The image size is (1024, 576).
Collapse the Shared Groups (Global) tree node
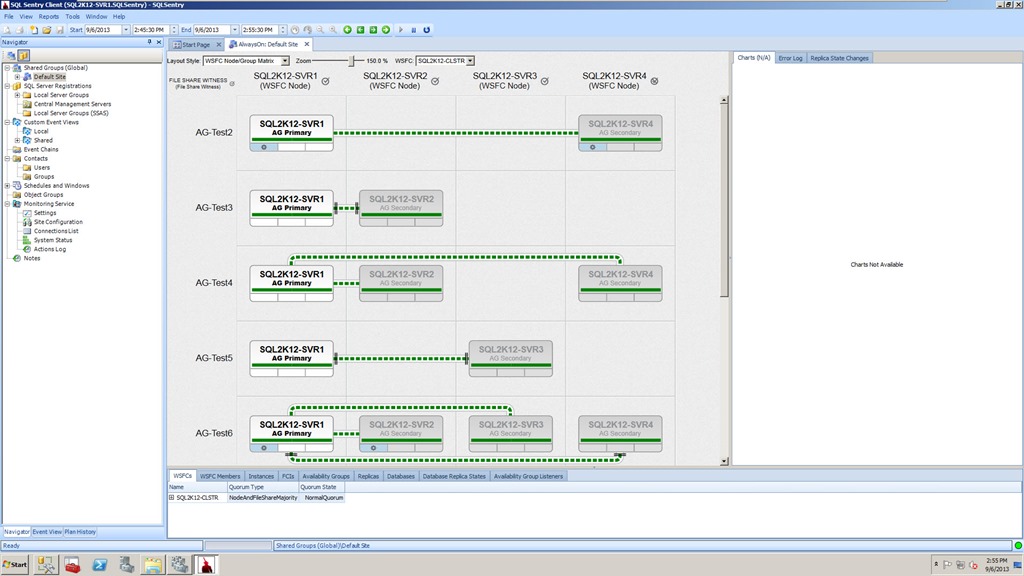click(x=8, y=68)
